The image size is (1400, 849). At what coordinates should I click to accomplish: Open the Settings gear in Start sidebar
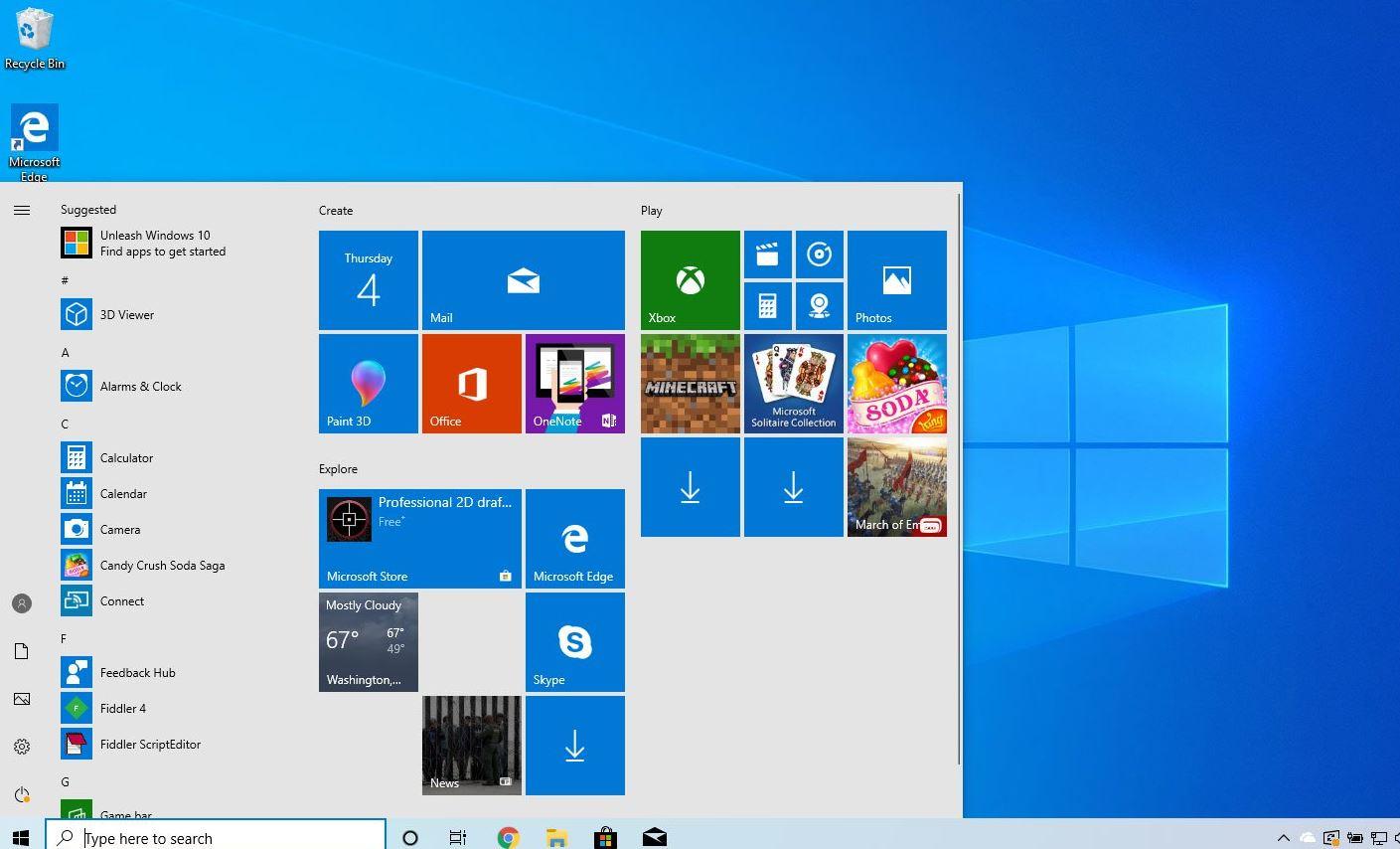point(22,746)
